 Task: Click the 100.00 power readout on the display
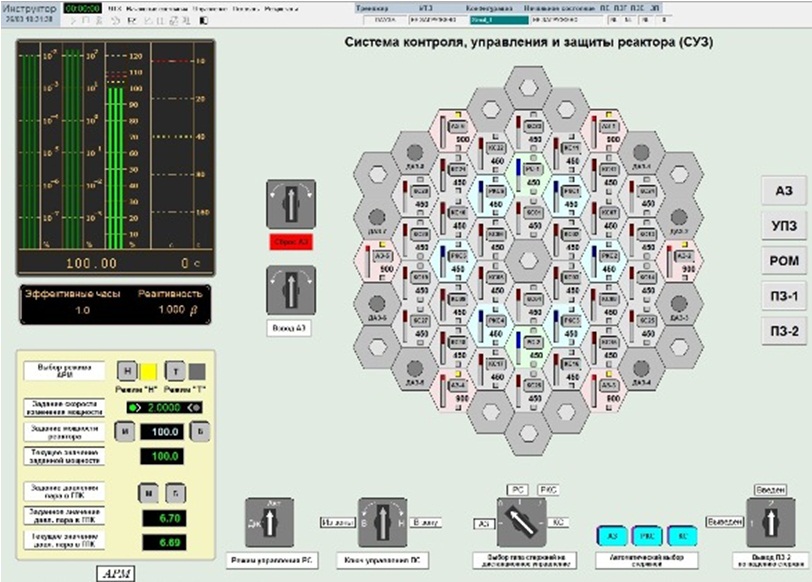(x=91, y=263)
